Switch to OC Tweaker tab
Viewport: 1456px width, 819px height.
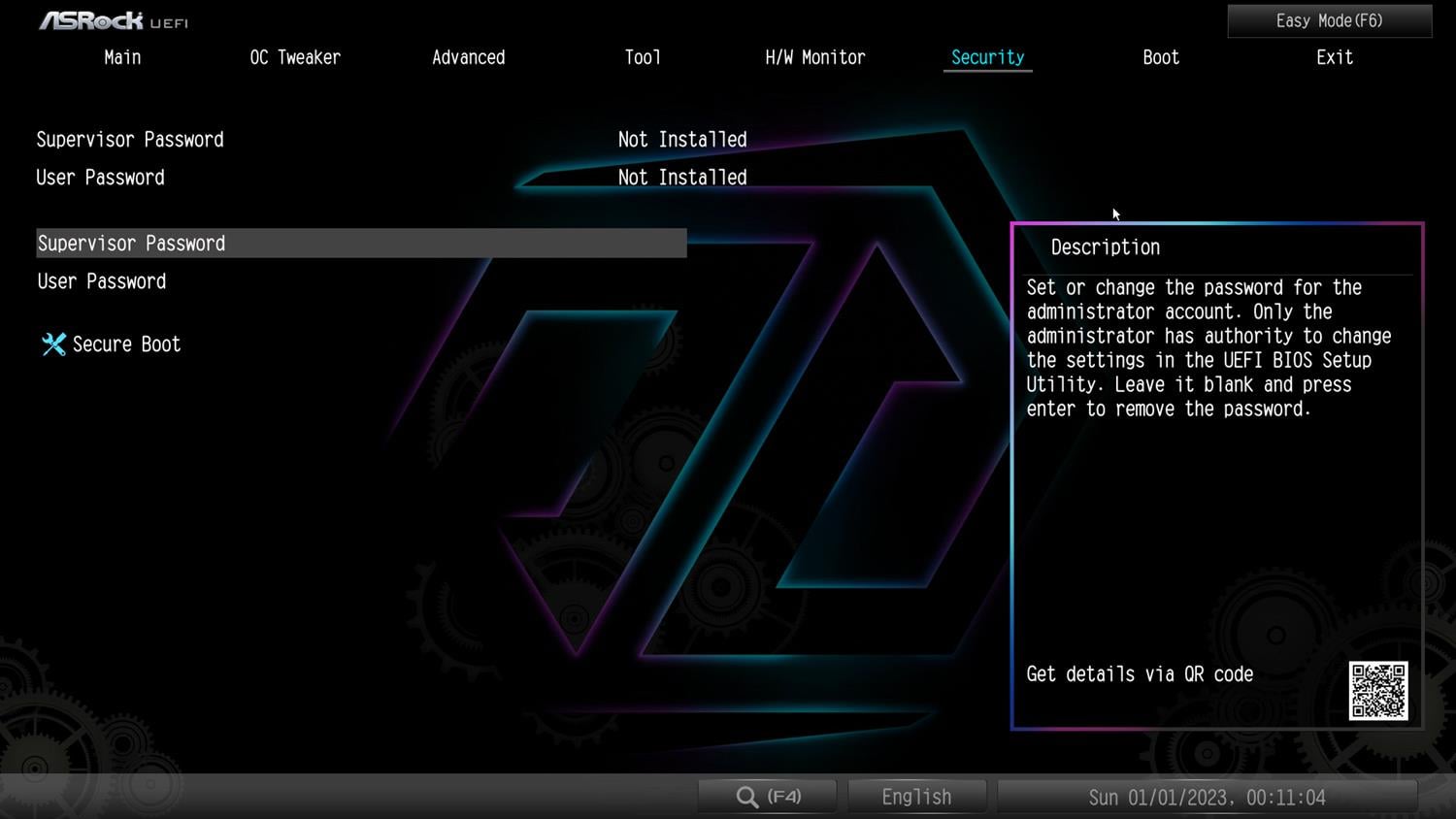295,57
